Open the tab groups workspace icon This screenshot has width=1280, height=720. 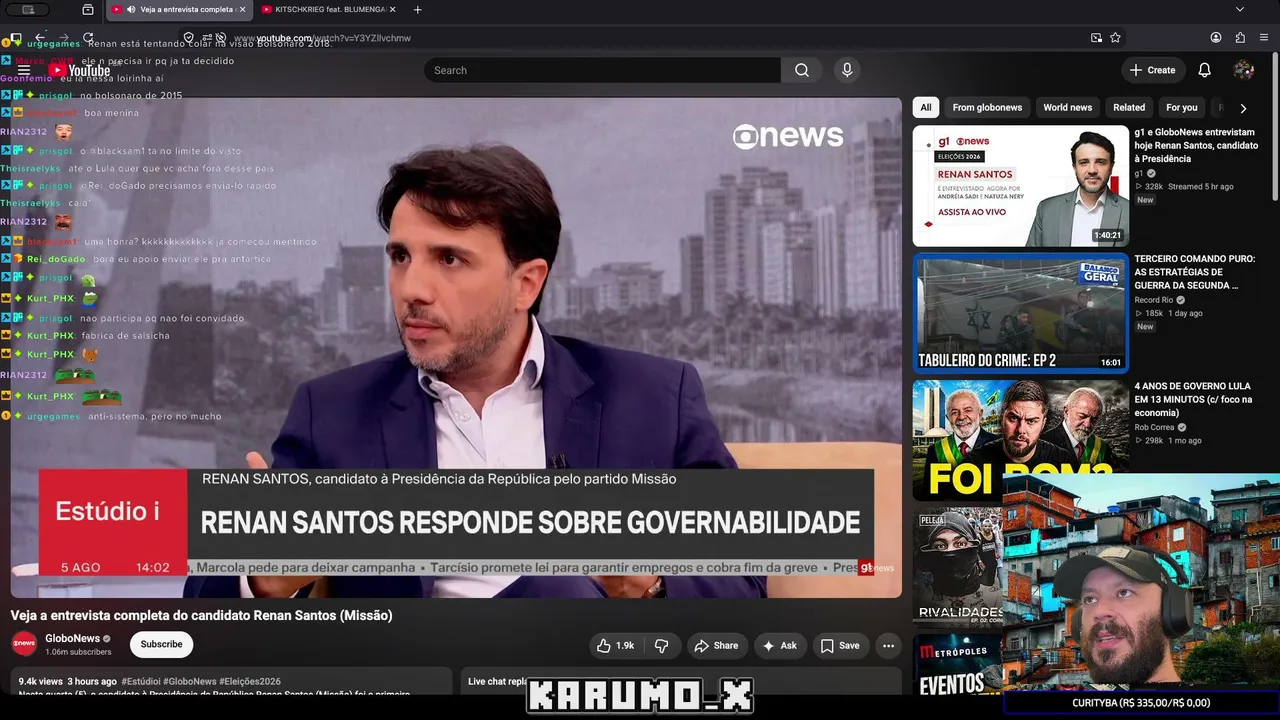88,10
